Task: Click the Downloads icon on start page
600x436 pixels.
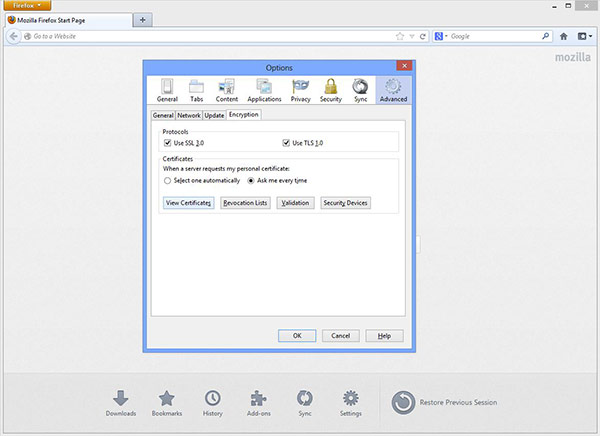Action: pos(120,398)
